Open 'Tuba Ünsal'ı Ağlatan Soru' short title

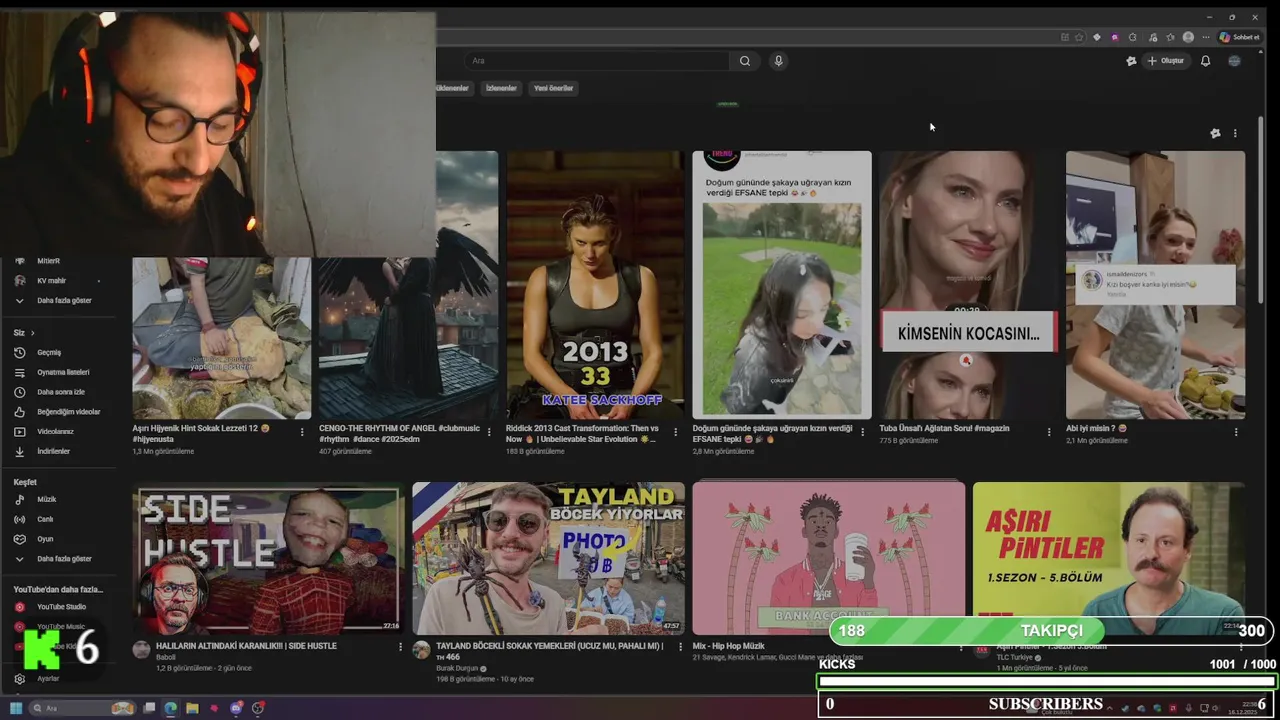pos(944,428)
